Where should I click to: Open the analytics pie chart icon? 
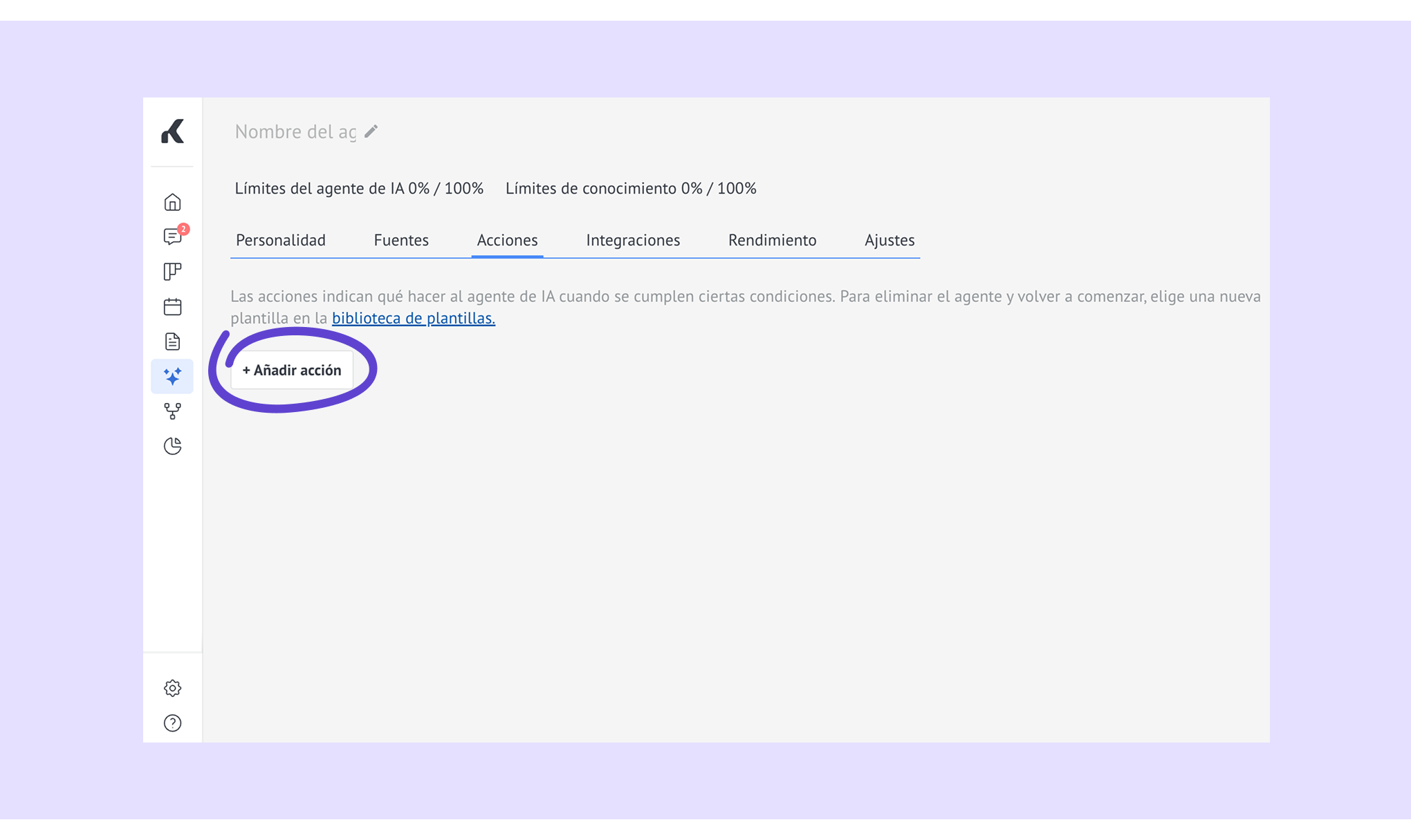click(172, 446)
